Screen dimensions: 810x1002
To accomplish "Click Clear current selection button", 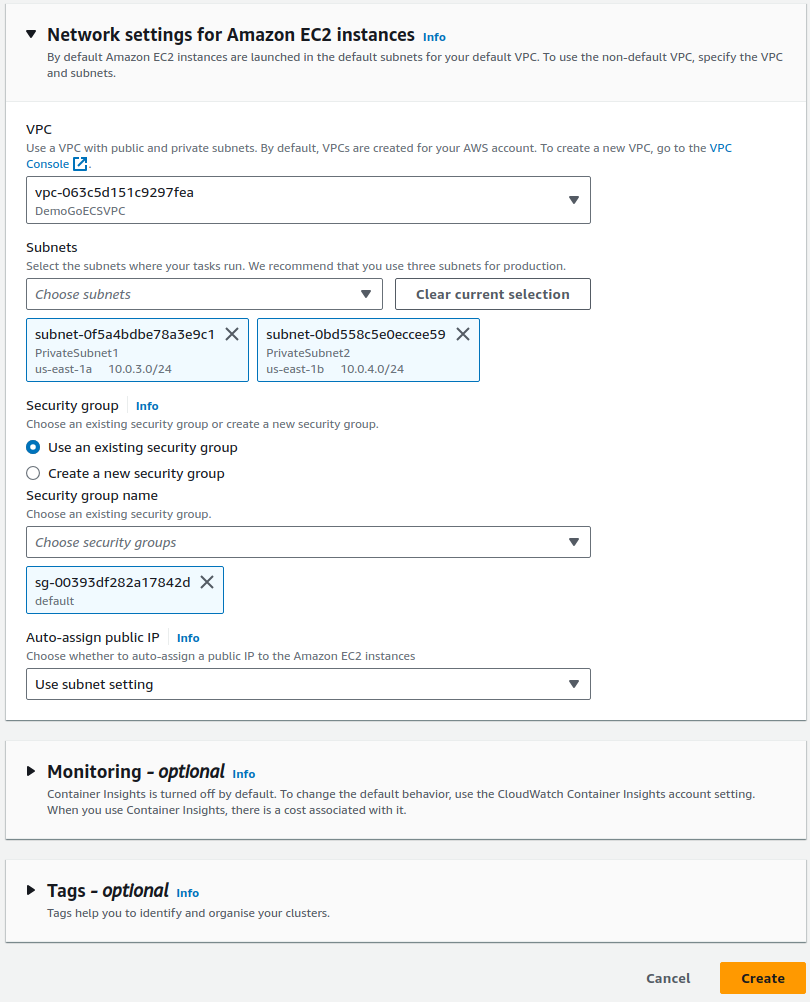I will 492,294.
